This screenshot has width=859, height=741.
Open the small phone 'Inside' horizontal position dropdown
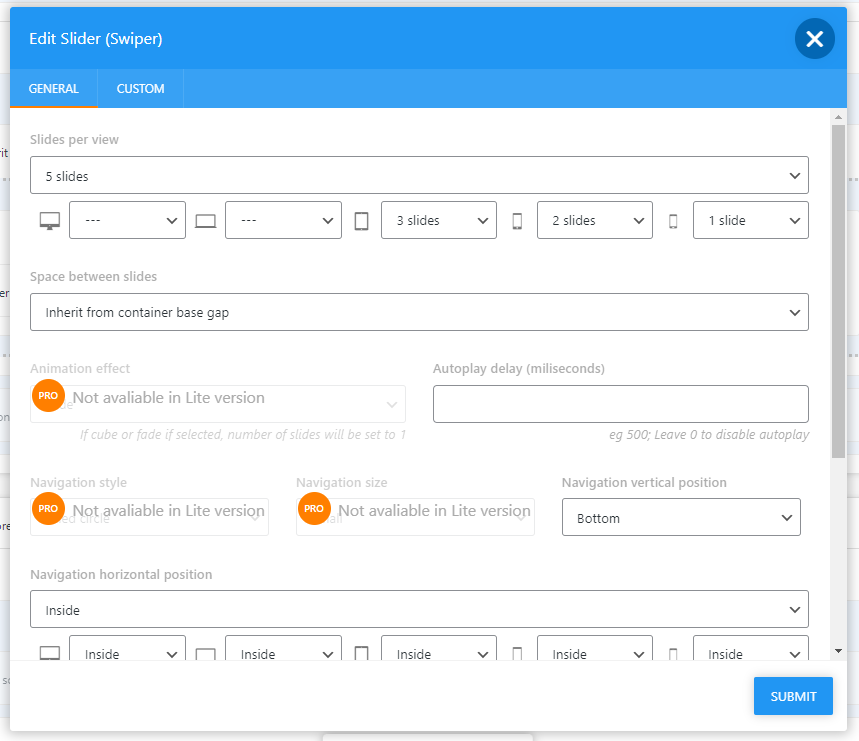(751, 648)
